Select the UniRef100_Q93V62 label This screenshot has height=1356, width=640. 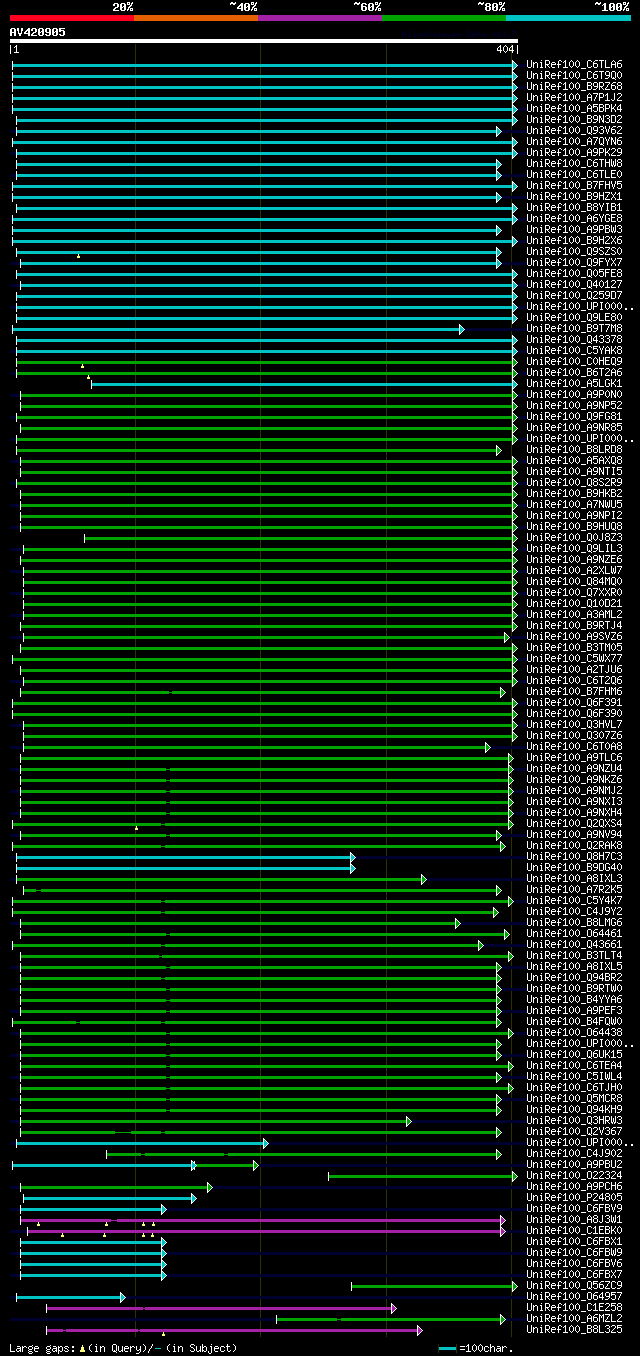[574, 130]
